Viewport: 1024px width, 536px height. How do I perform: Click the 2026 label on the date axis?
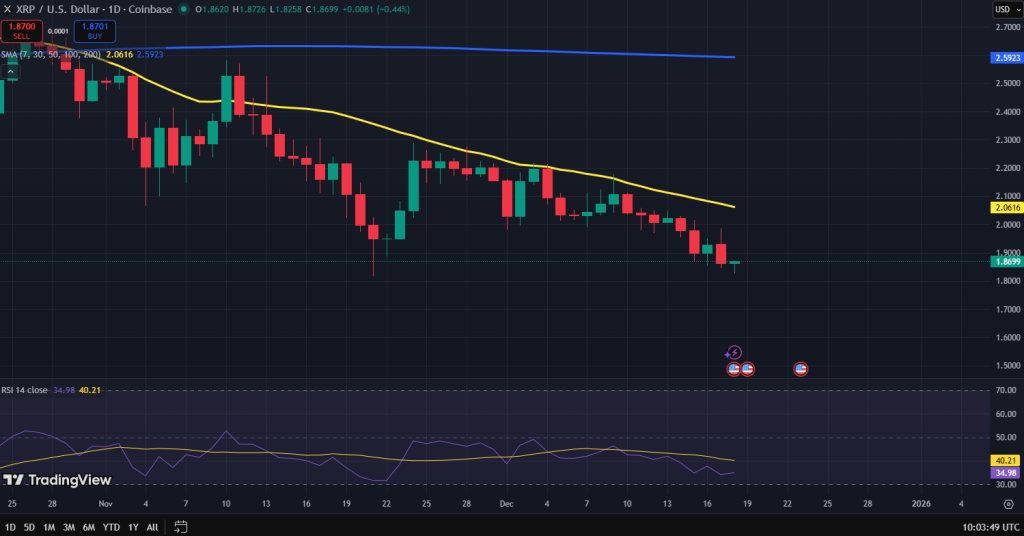coord(921,504)
